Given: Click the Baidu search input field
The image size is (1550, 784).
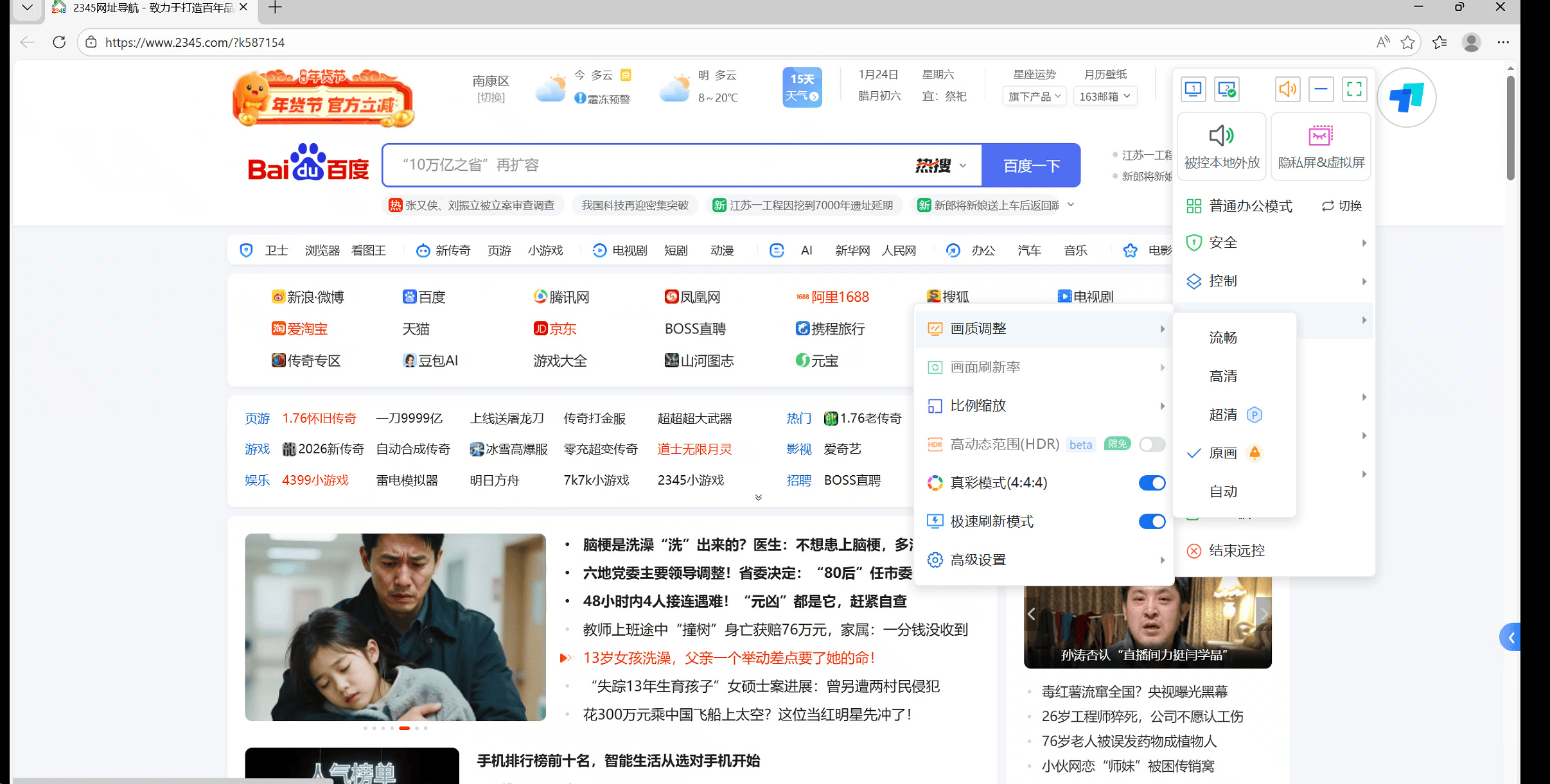Looking at the screenshot, I should click(x=642, y=166).
